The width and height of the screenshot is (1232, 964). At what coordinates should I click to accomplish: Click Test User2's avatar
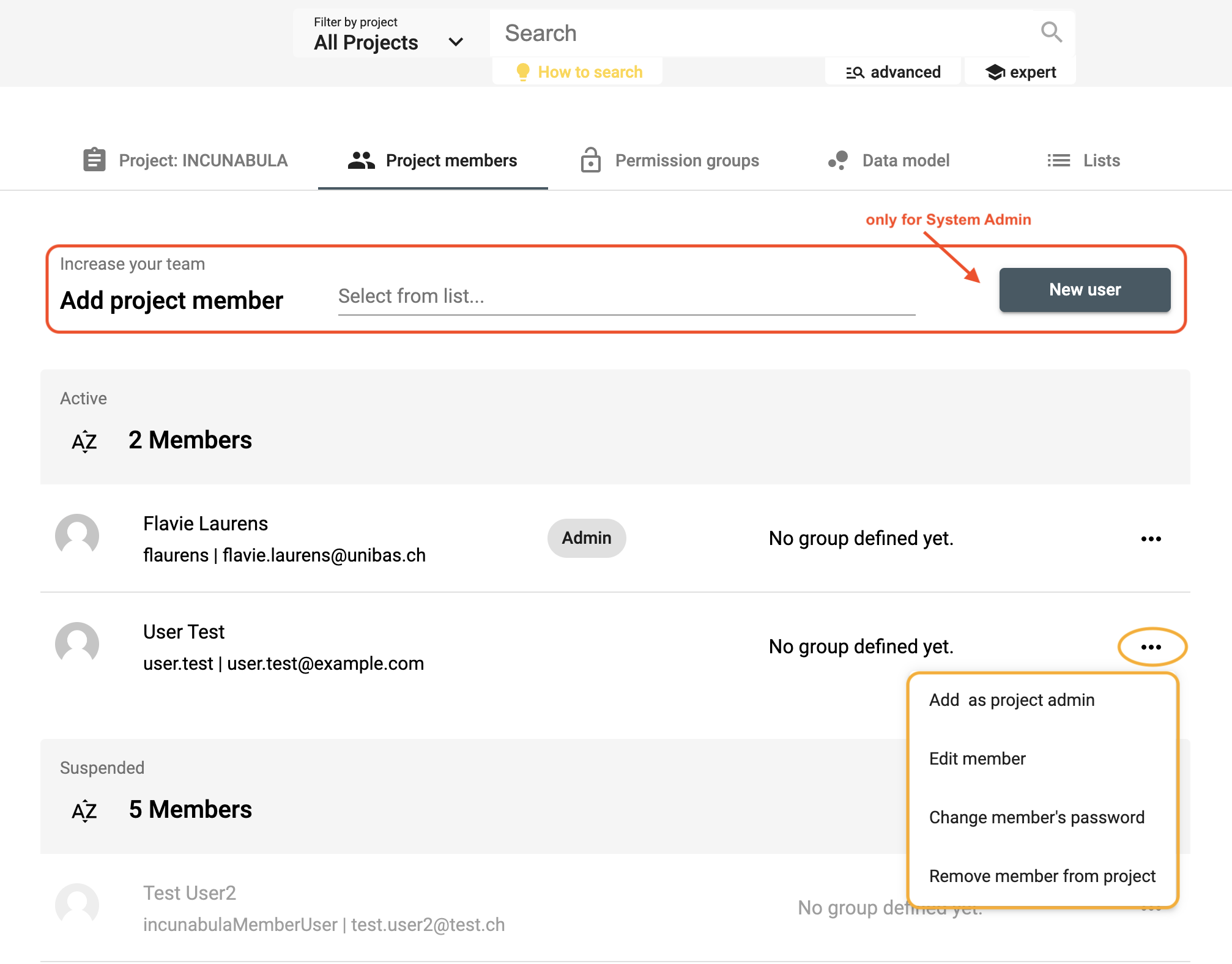coord(77,905)
